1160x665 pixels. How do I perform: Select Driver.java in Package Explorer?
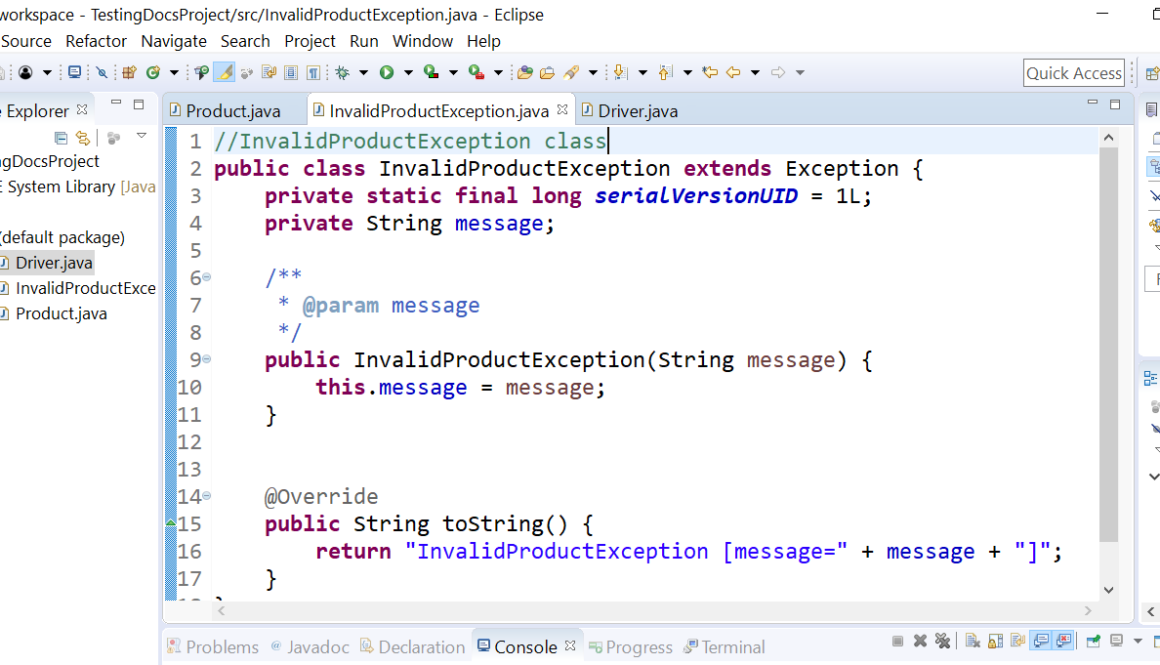point(53,263)
